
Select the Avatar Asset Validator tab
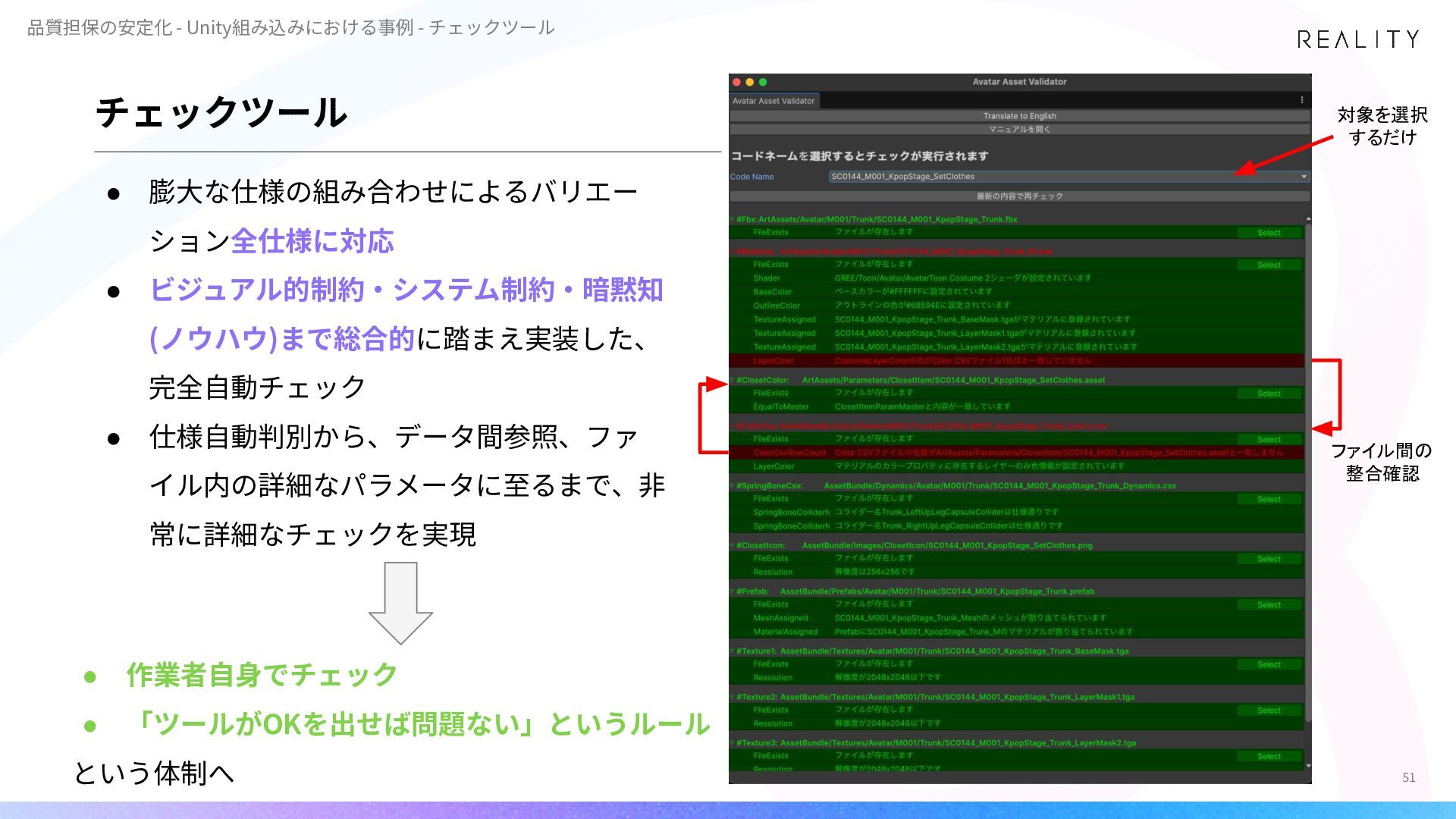point(773,101)
